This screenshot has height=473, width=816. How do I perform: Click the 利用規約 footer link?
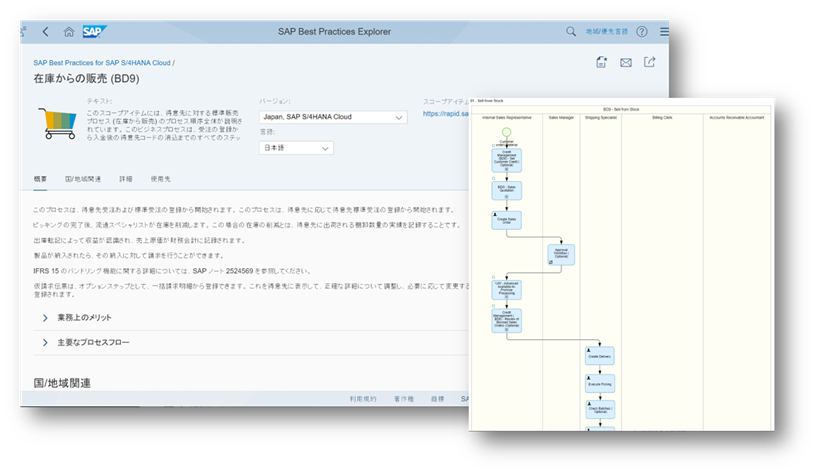tap(363, 399)
